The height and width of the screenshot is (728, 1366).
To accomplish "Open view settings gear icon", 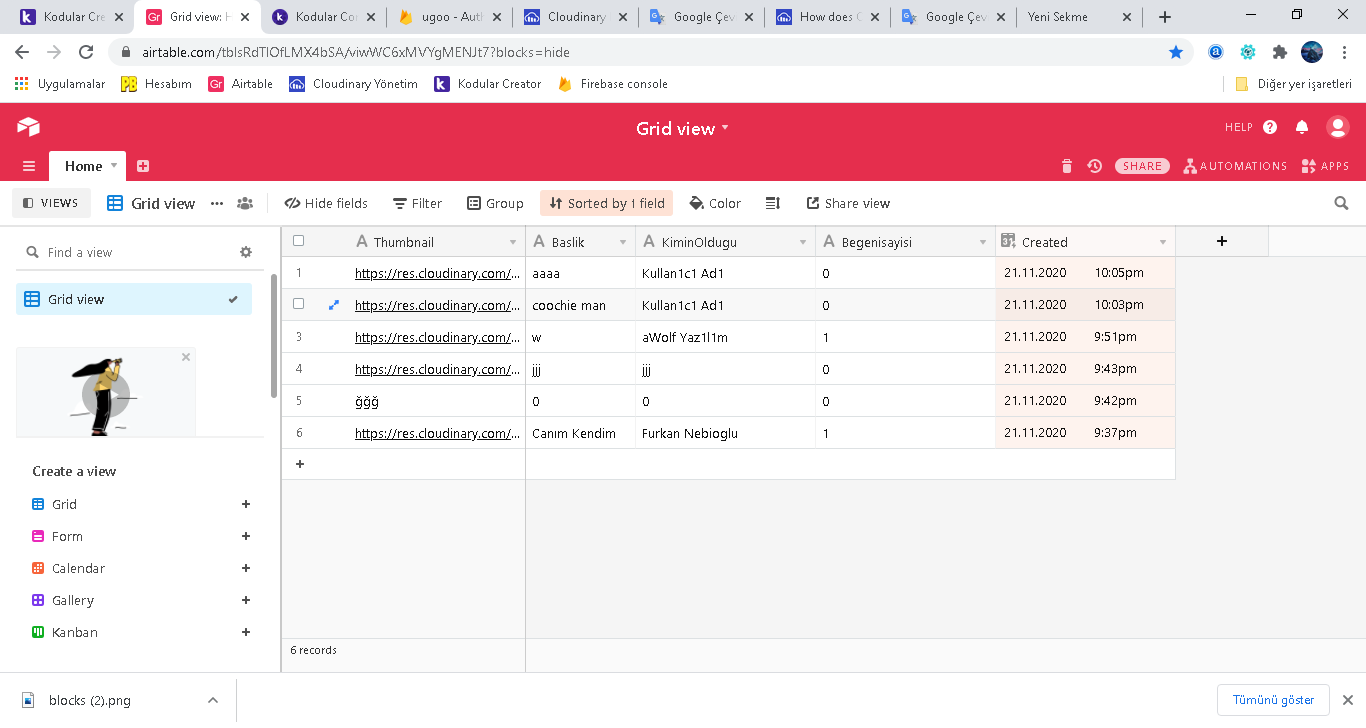I will click(x=246, y=252).
